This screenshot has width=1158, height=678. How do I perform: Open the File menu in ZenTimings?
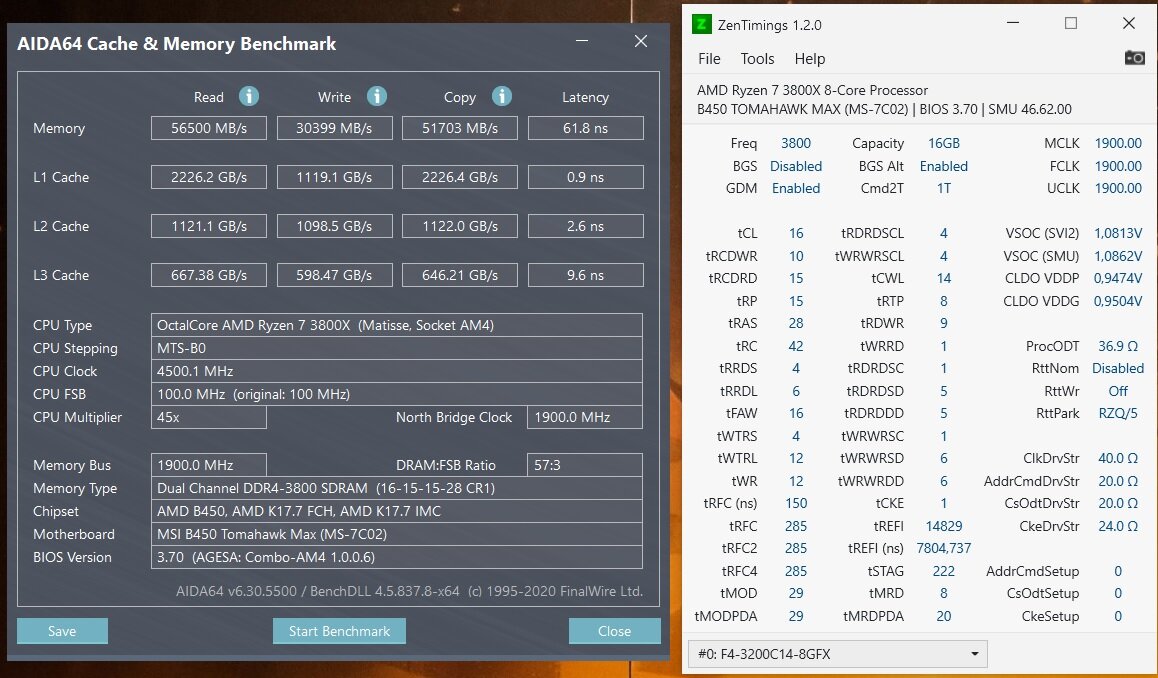pyautogui.click(x=709, y=59)
